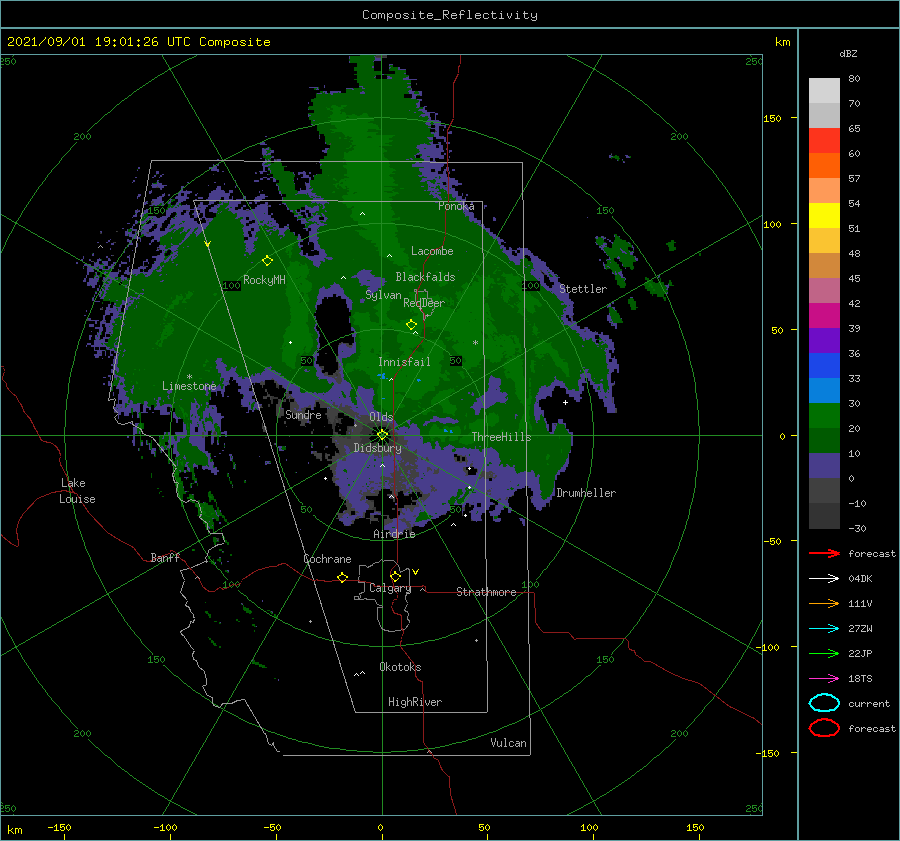Select the magenta 18TS arrow icon
The width and height of the screenshot is (900, 841).
point(824,679)
